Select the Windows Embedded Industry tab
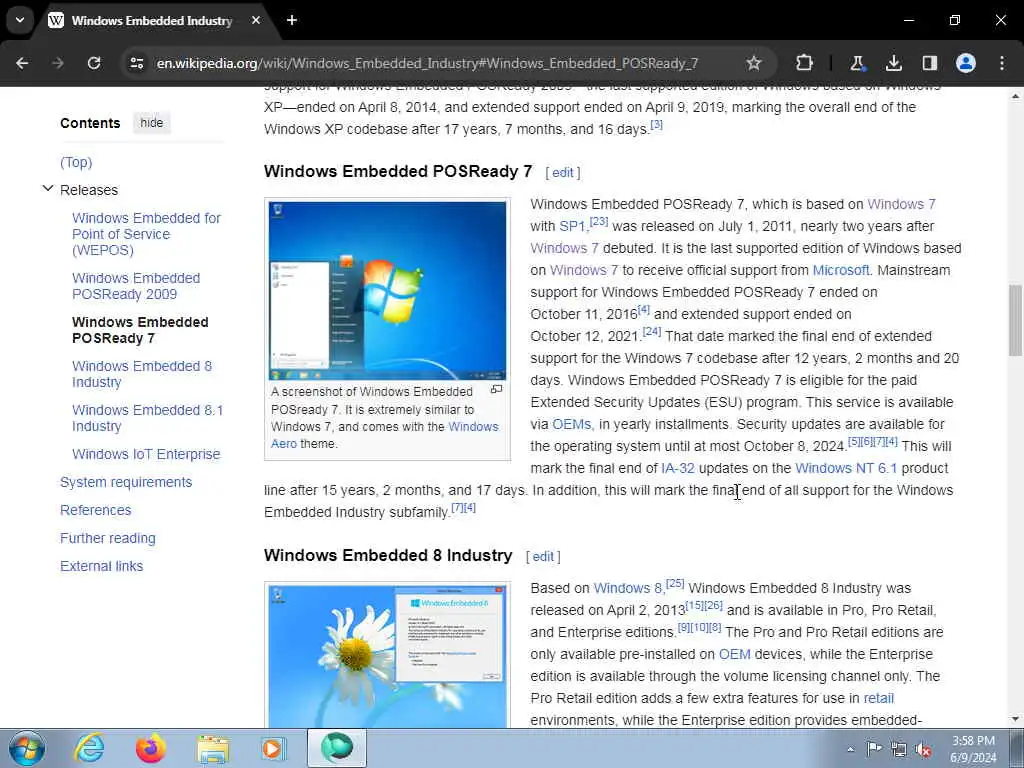The width and height of the screenshot is (1024, 768). 152,20
